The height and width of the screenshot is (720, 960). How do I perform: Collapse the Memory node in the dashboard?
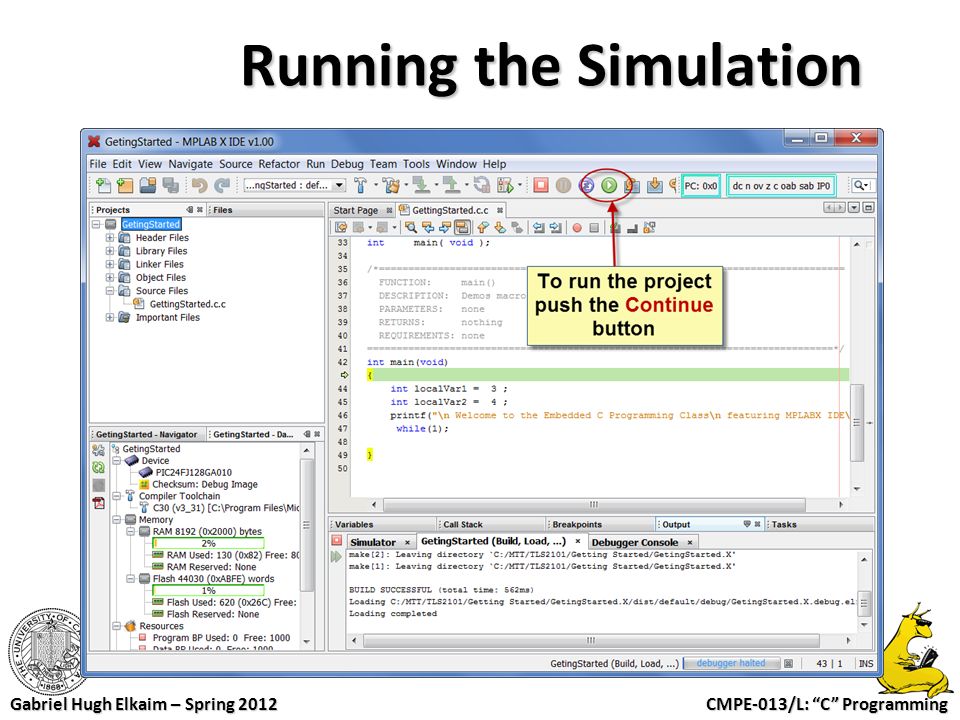(116, 519)
